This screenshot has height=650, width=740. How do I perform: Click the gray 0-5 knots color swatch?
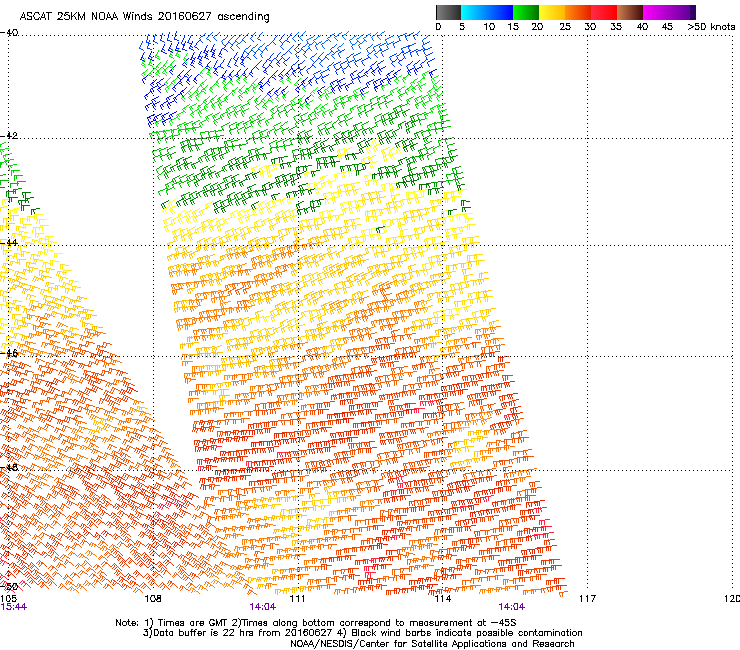(448, 12)
